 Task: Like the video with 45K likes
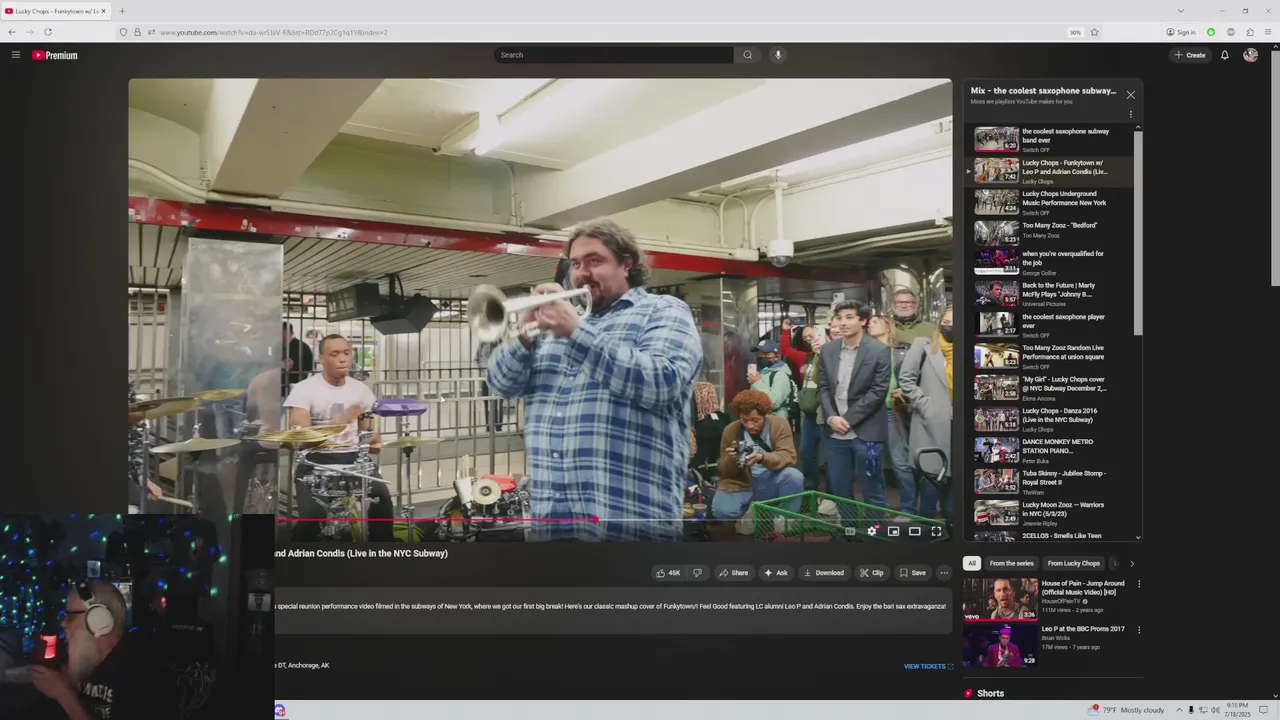click(667, 573)
